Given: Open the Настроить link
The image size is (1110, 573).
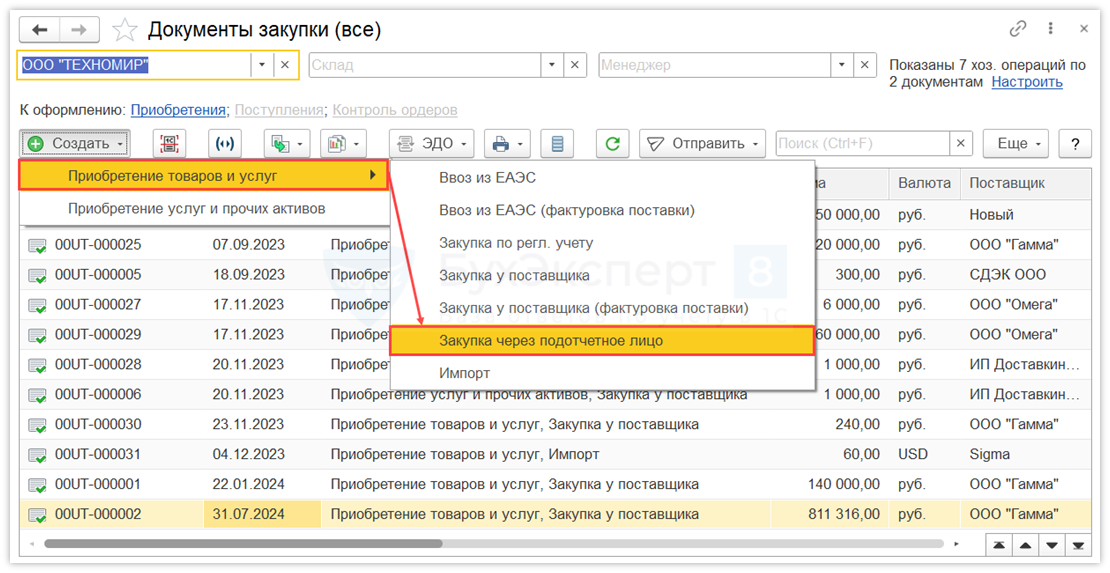Looking at the screenshot, I should point(1027,82).
